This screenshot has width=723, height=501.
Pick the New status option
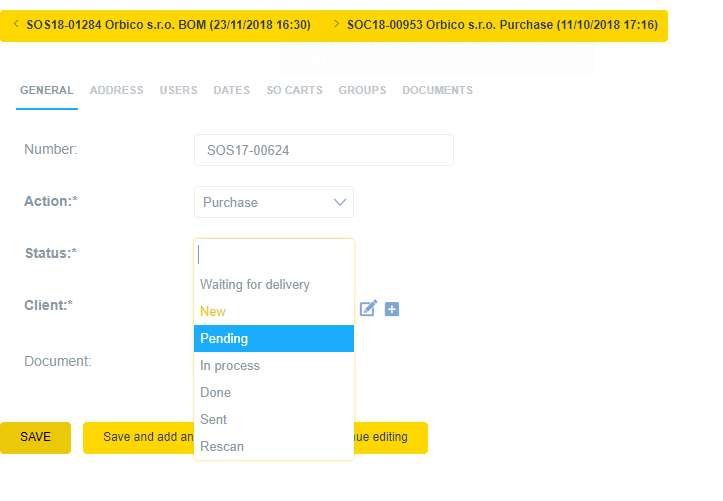[213, 312]
